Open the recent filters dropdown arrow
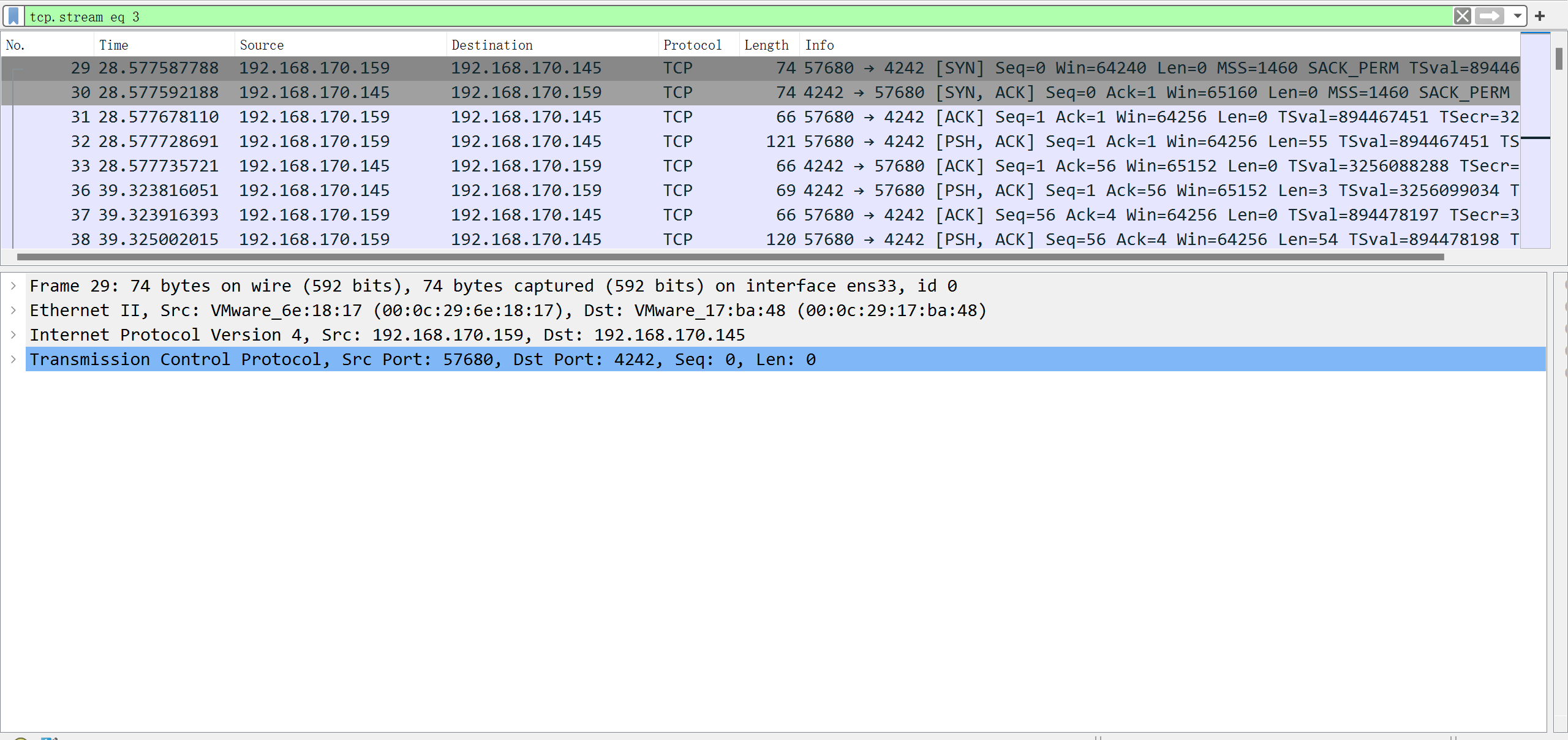1568x740 pixels. [1517, 16]
